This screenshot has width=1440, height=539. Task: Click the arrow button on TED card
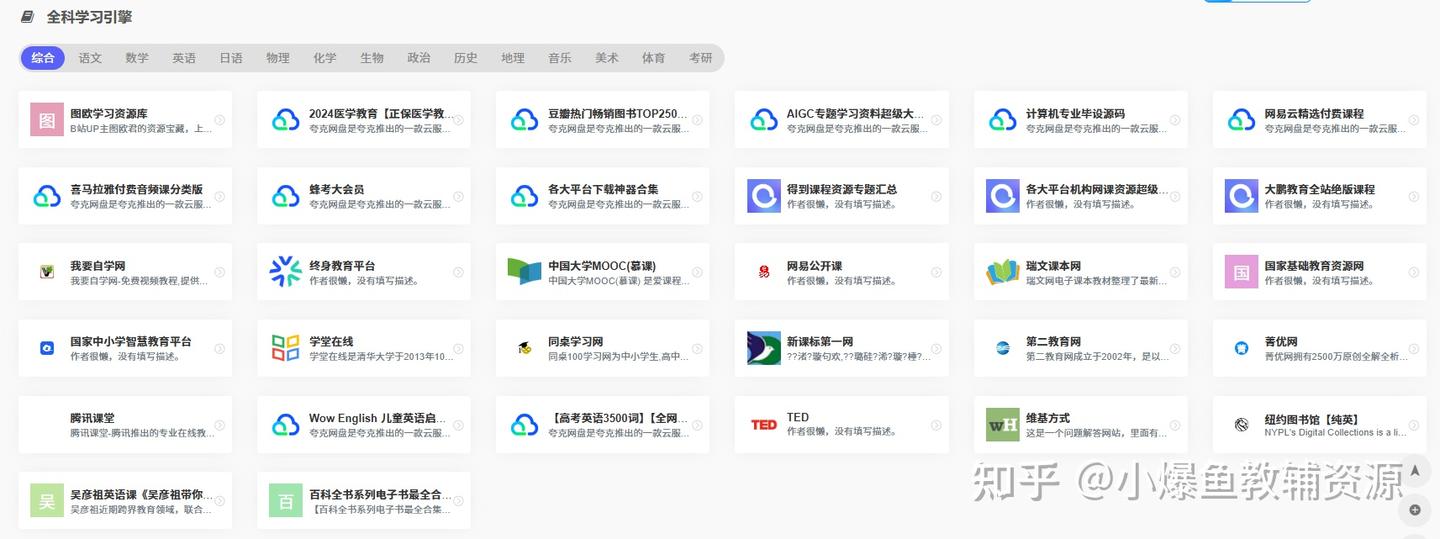tap(936, 424)
